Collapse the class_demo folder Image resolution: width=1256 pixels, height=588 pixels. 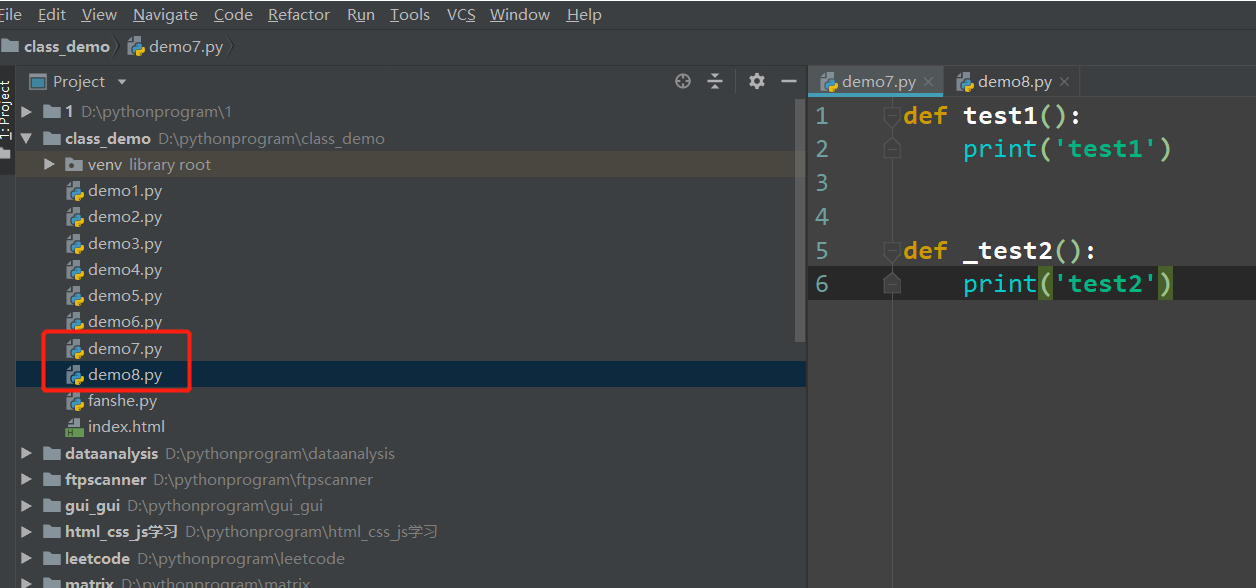pyautogui.click(x=27, y=138)
